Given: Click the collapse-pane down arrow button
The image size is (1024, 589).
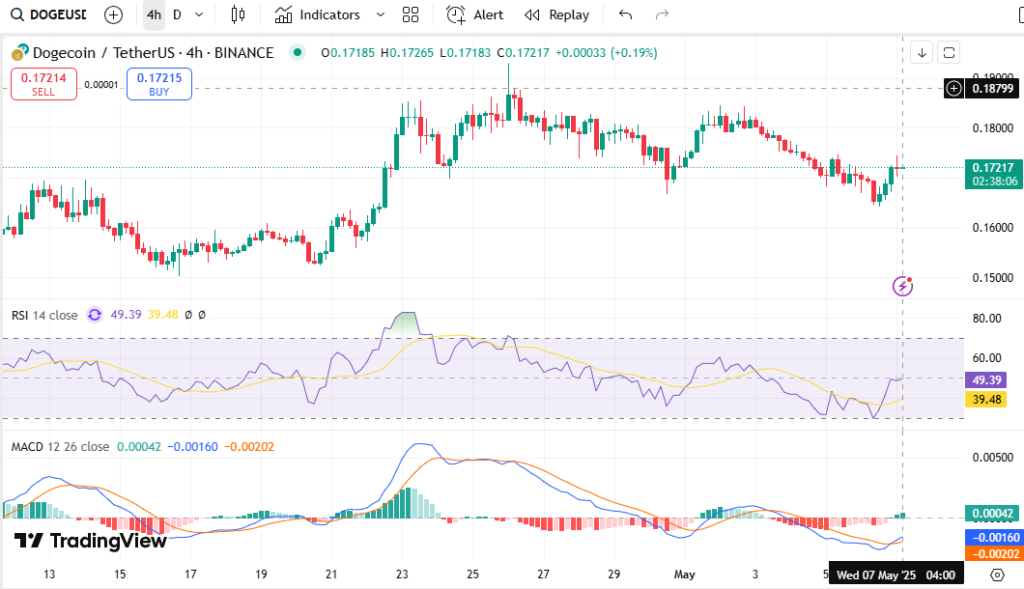Looking at the screenshot, I should [921, 52].
